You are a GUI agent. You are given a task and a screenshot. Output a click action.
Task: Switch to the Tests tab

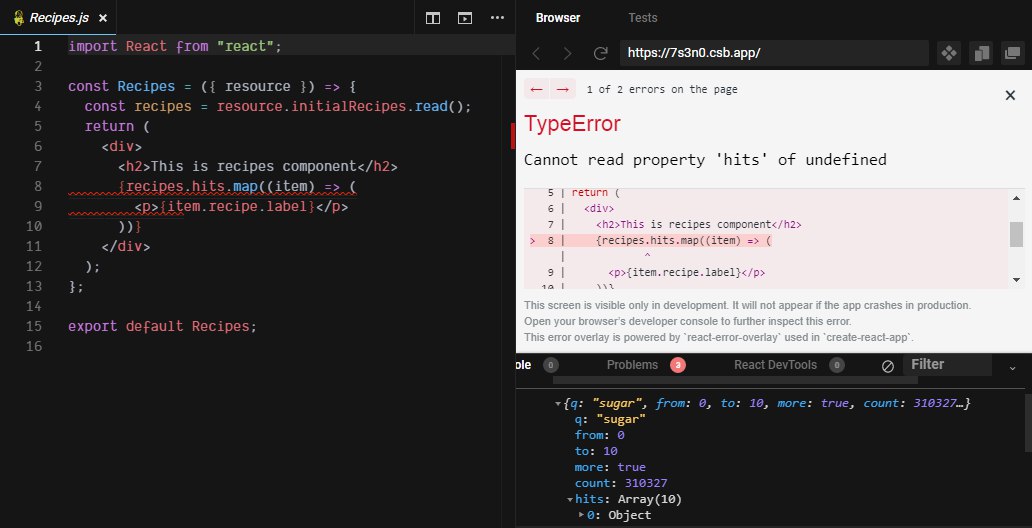[642, 18]
